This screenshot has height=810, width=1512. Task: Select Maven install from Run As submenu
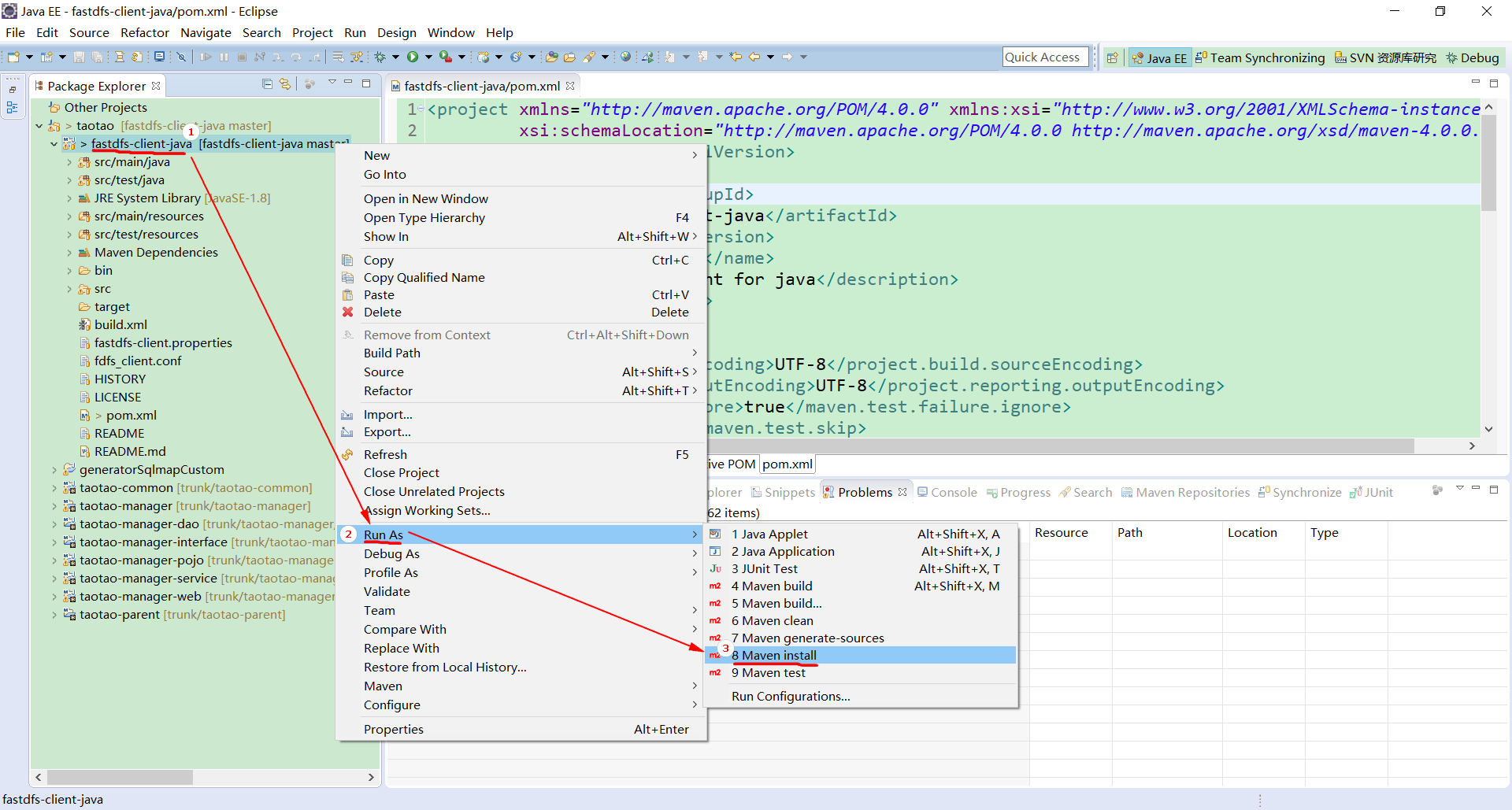pos(860,655)
